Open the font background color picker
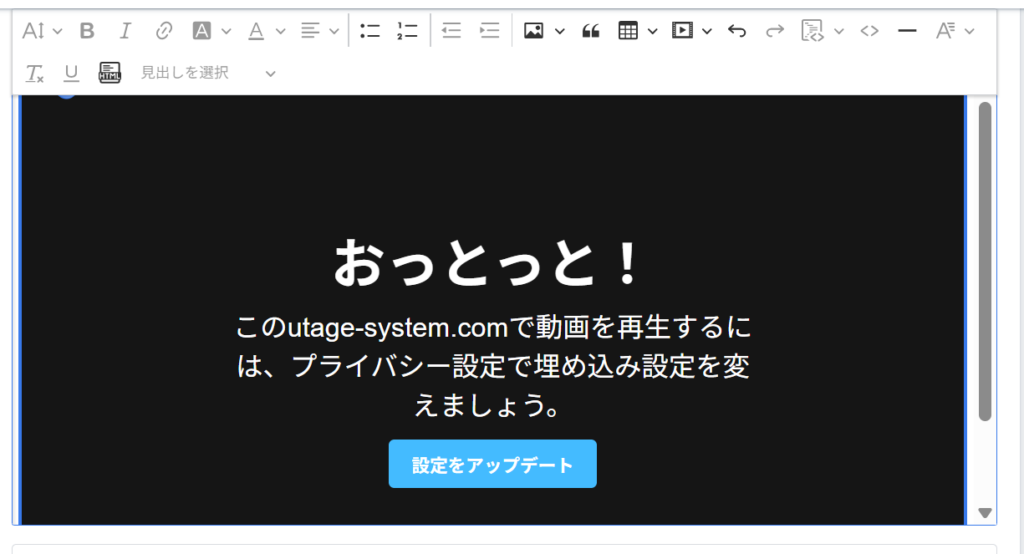The image size is (1024, 554). [211, 31]
